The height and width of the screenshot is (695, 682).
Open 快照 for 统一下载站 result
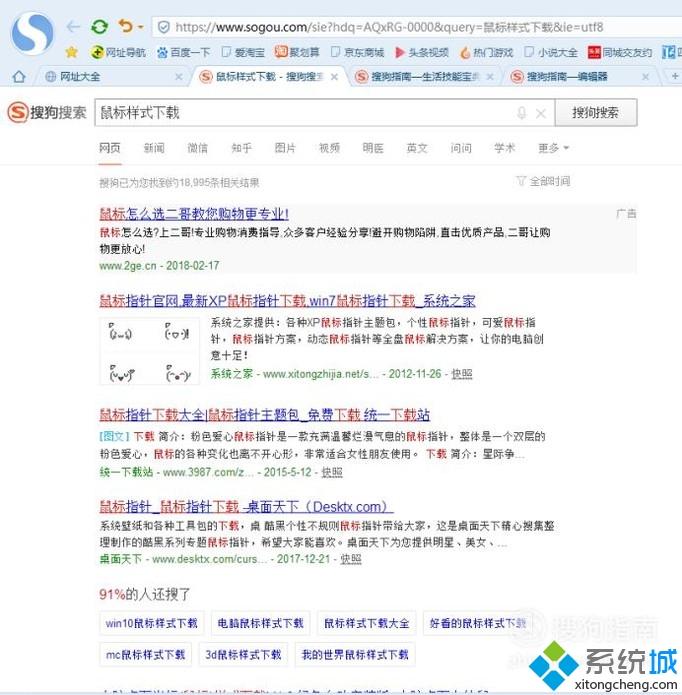click(331, 472)
